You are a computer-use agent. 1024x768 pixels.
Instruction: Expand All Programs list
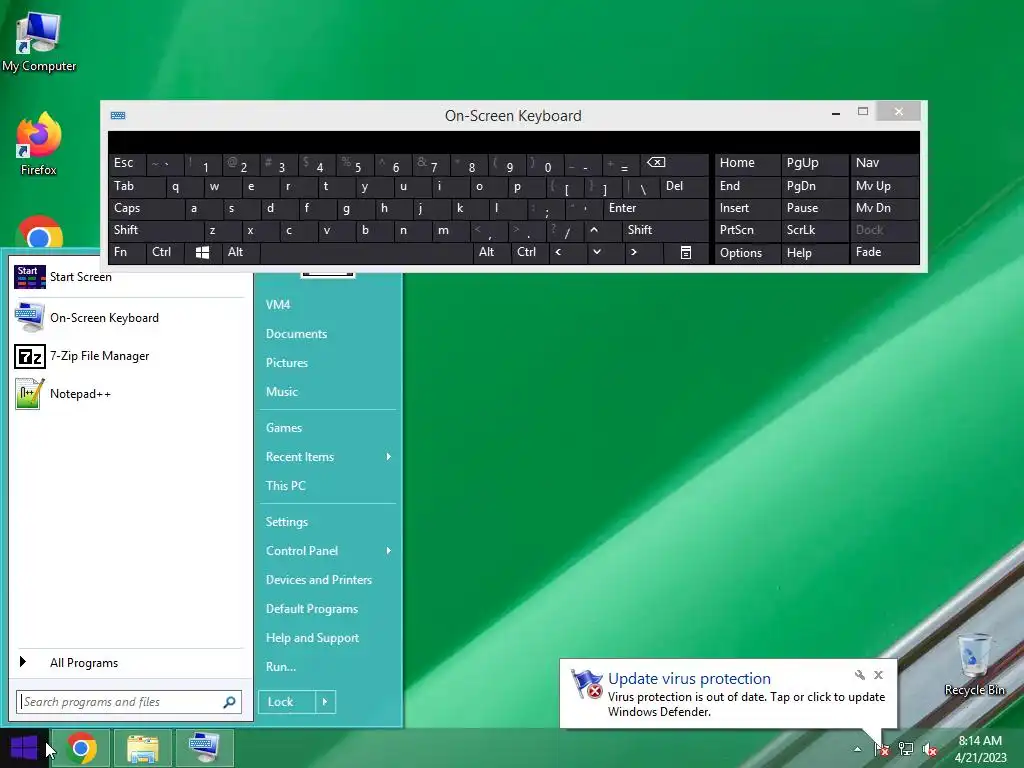(129, 663)
